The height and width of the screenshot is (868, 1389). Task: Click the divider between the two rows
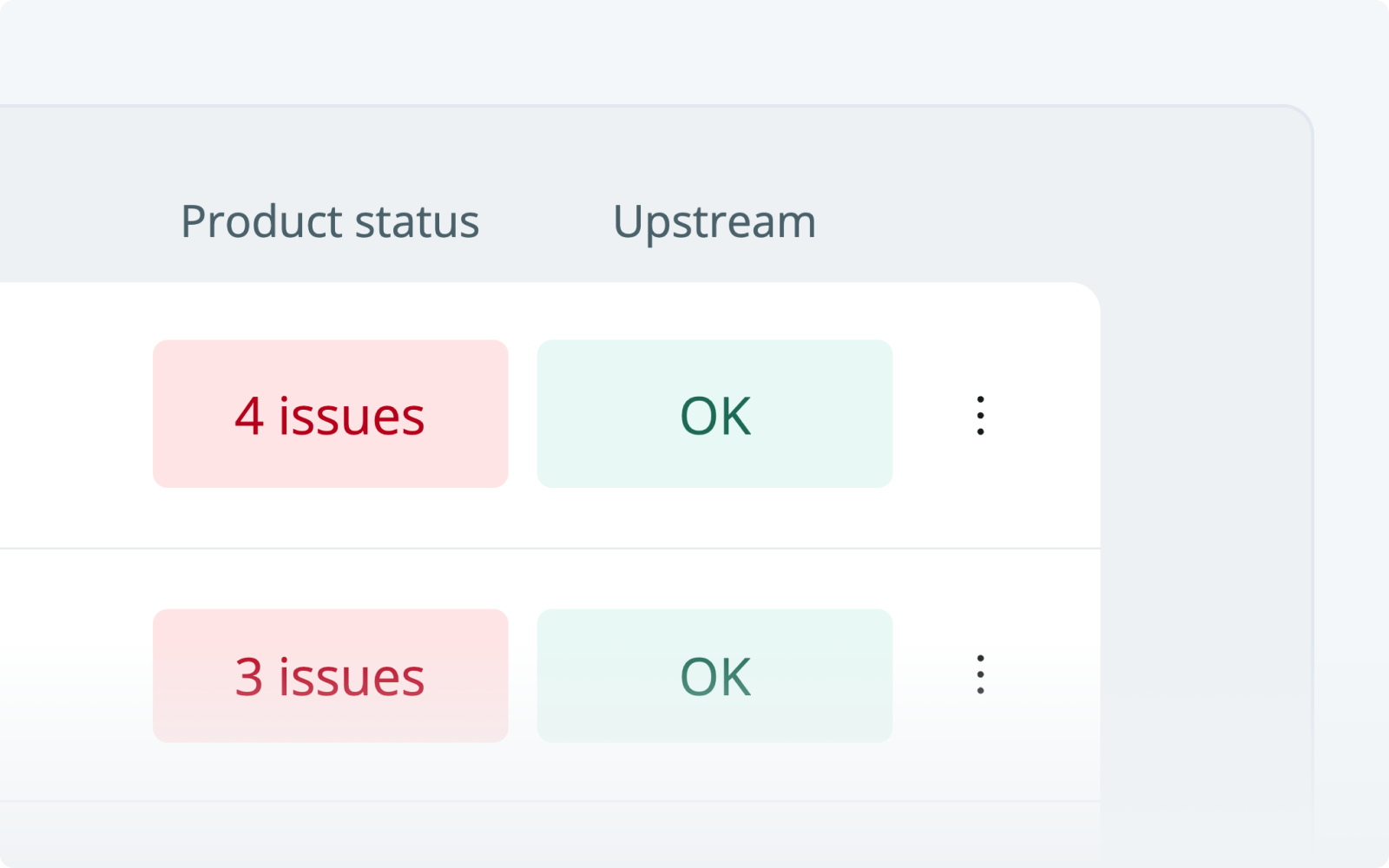coord(547,547)
